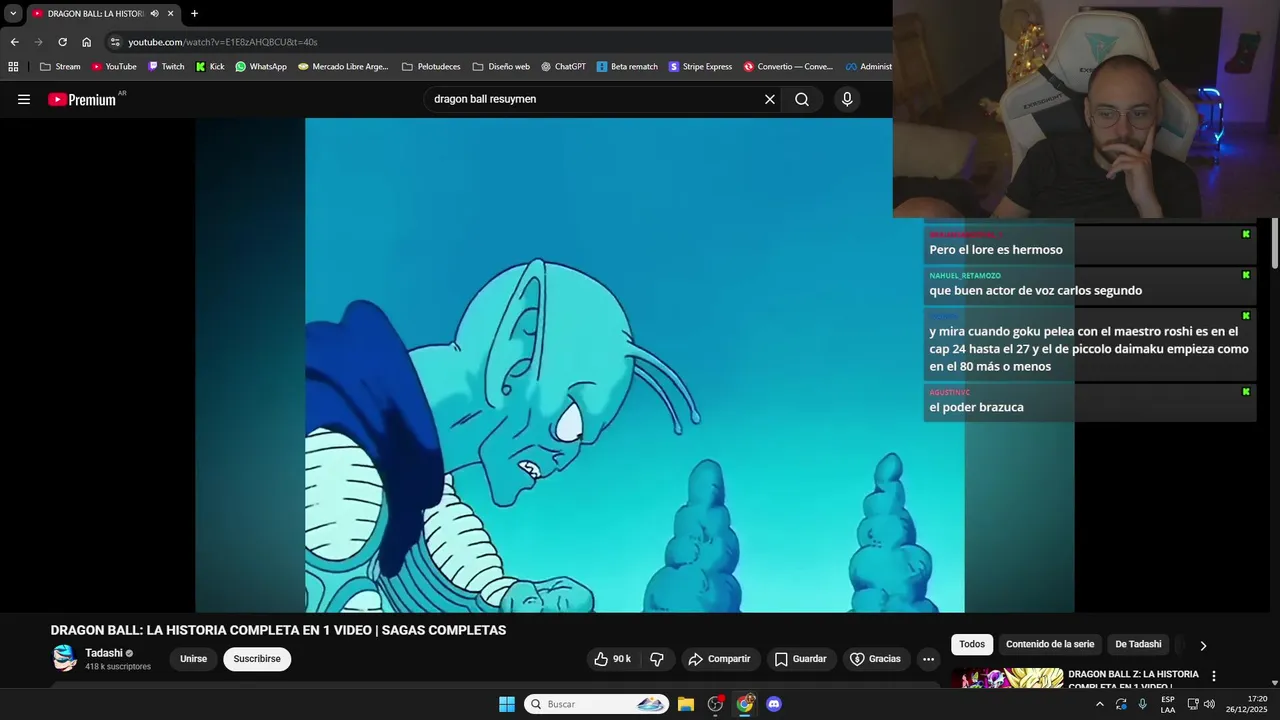Go back with the browser back arrow
The image size is (1280, 720).
coord(14,42)
